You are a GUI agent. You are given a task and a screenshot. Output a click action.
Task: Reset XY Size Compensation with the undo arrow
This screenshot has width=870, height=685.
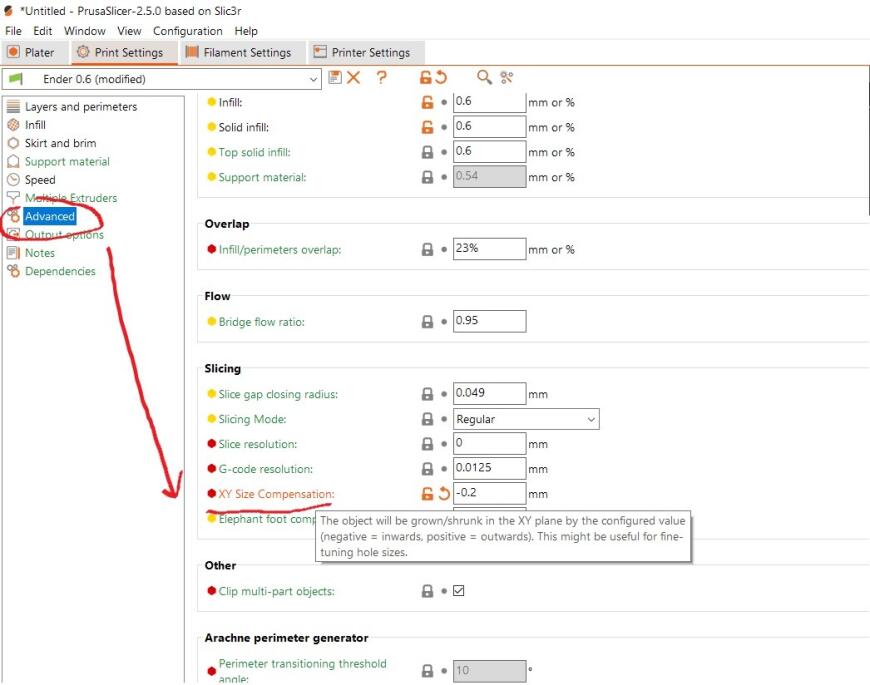pos(444,493)
